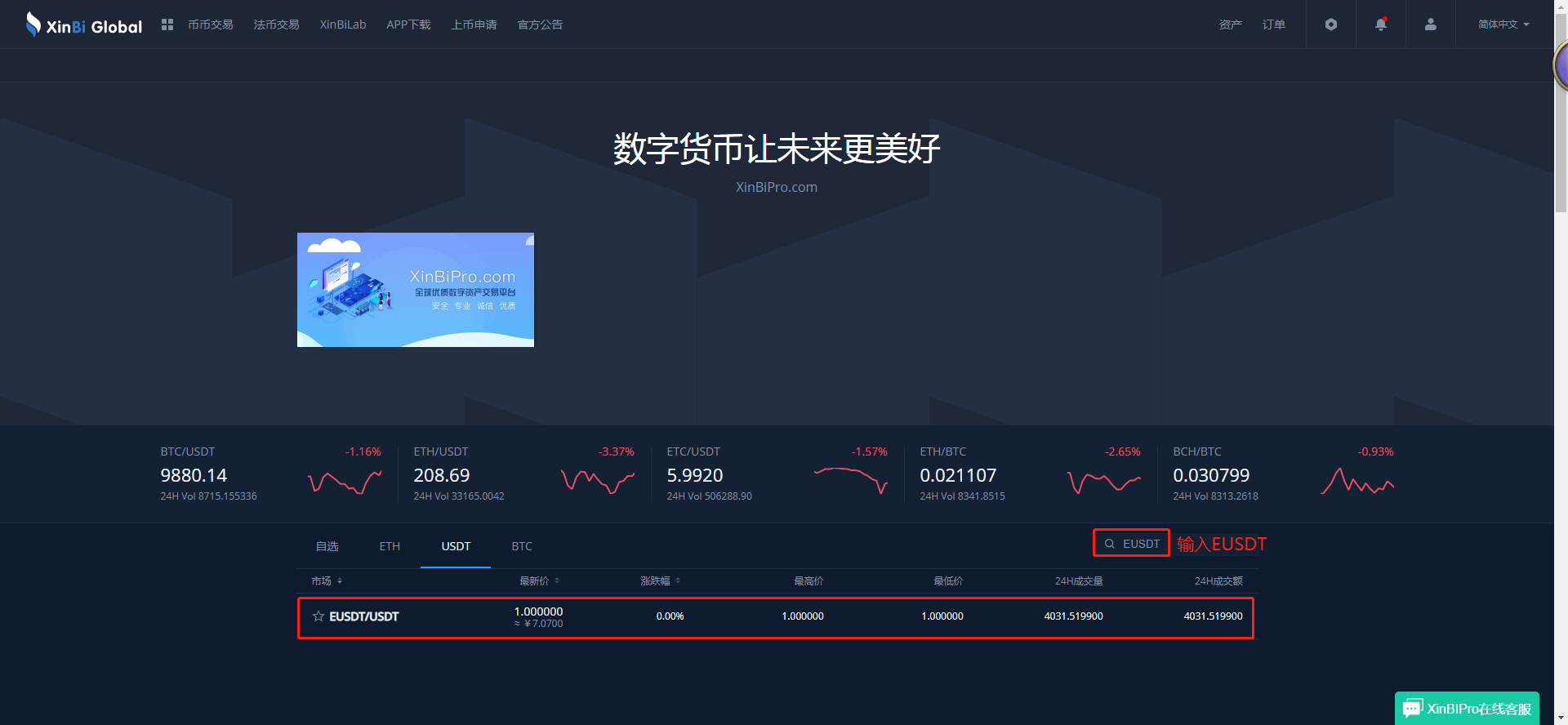Open the ETH/USDT ticker card
Image resolution: width=1568 pixels, height=725 pixels.
(x=523, y=474)
